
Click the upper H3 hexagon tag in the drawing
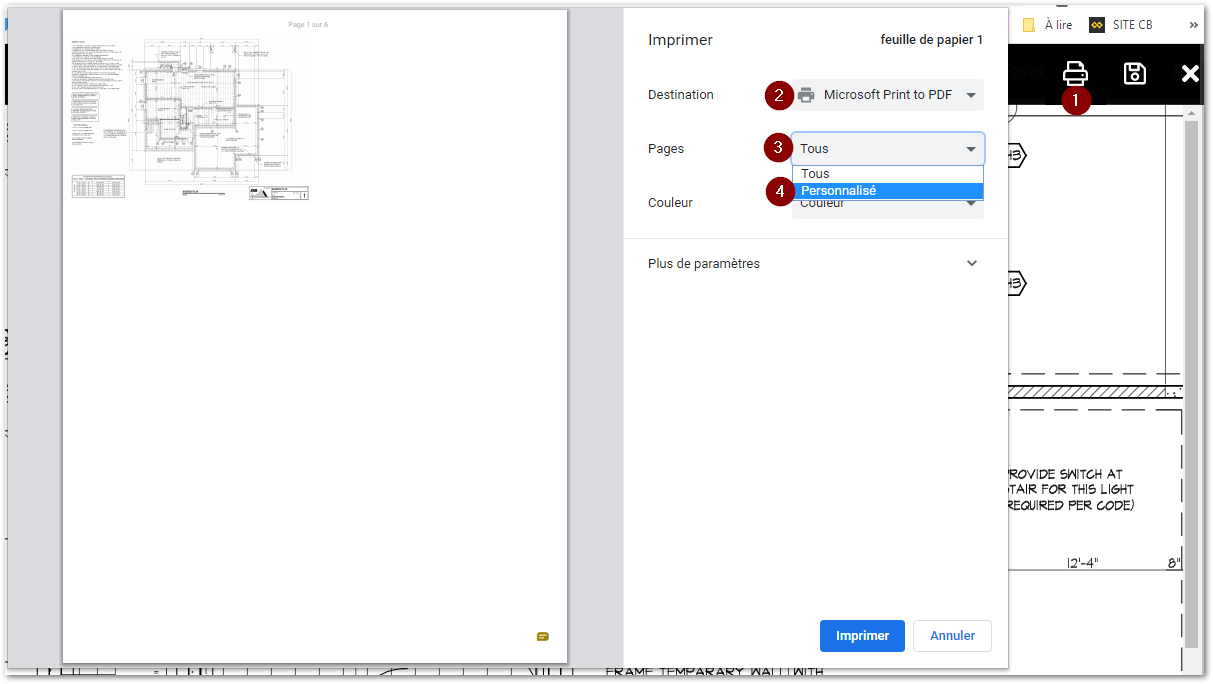[x=1016, y=155]
